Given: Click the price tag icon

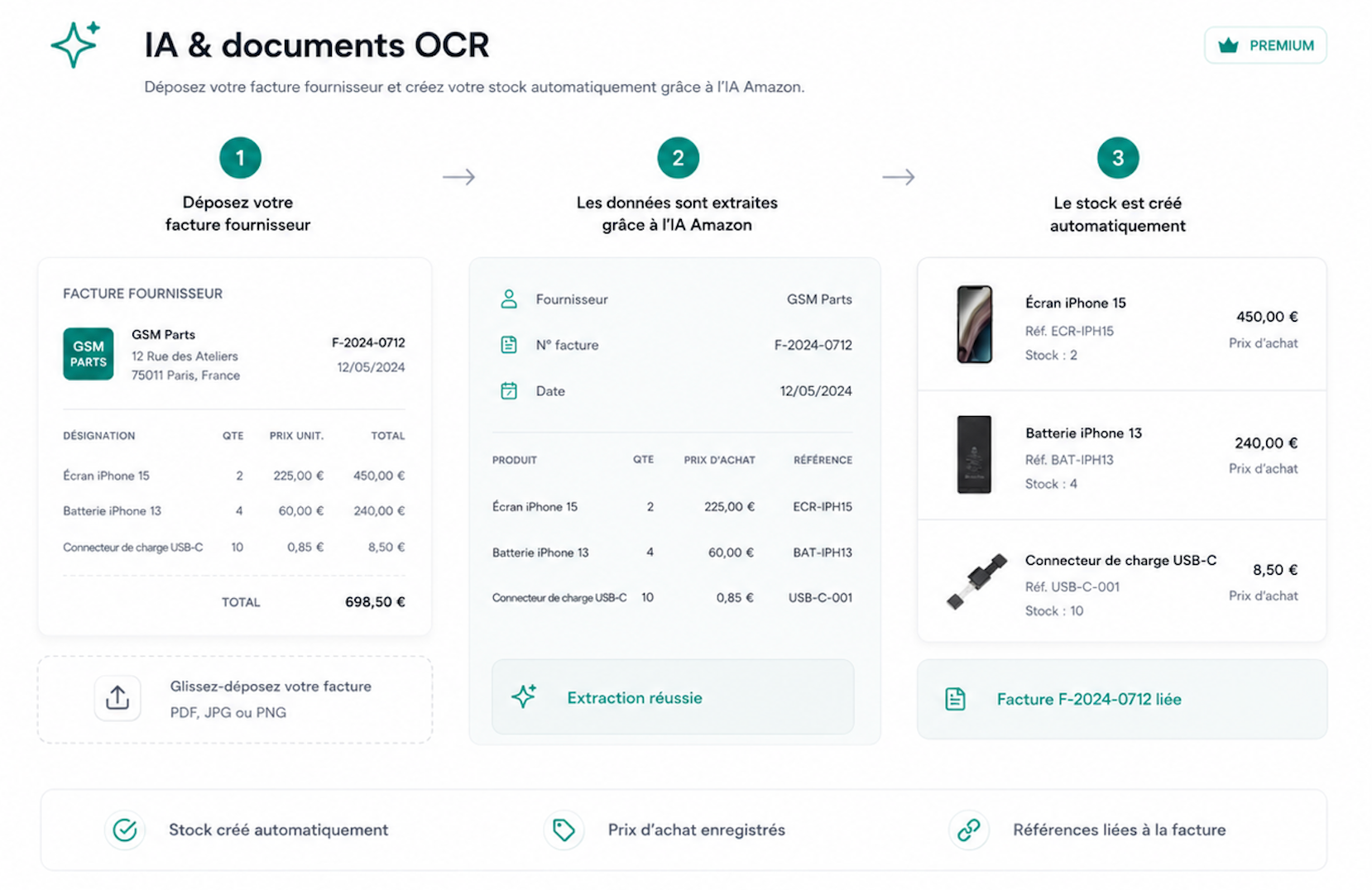Looking at the screenshot, I should 564,830.
